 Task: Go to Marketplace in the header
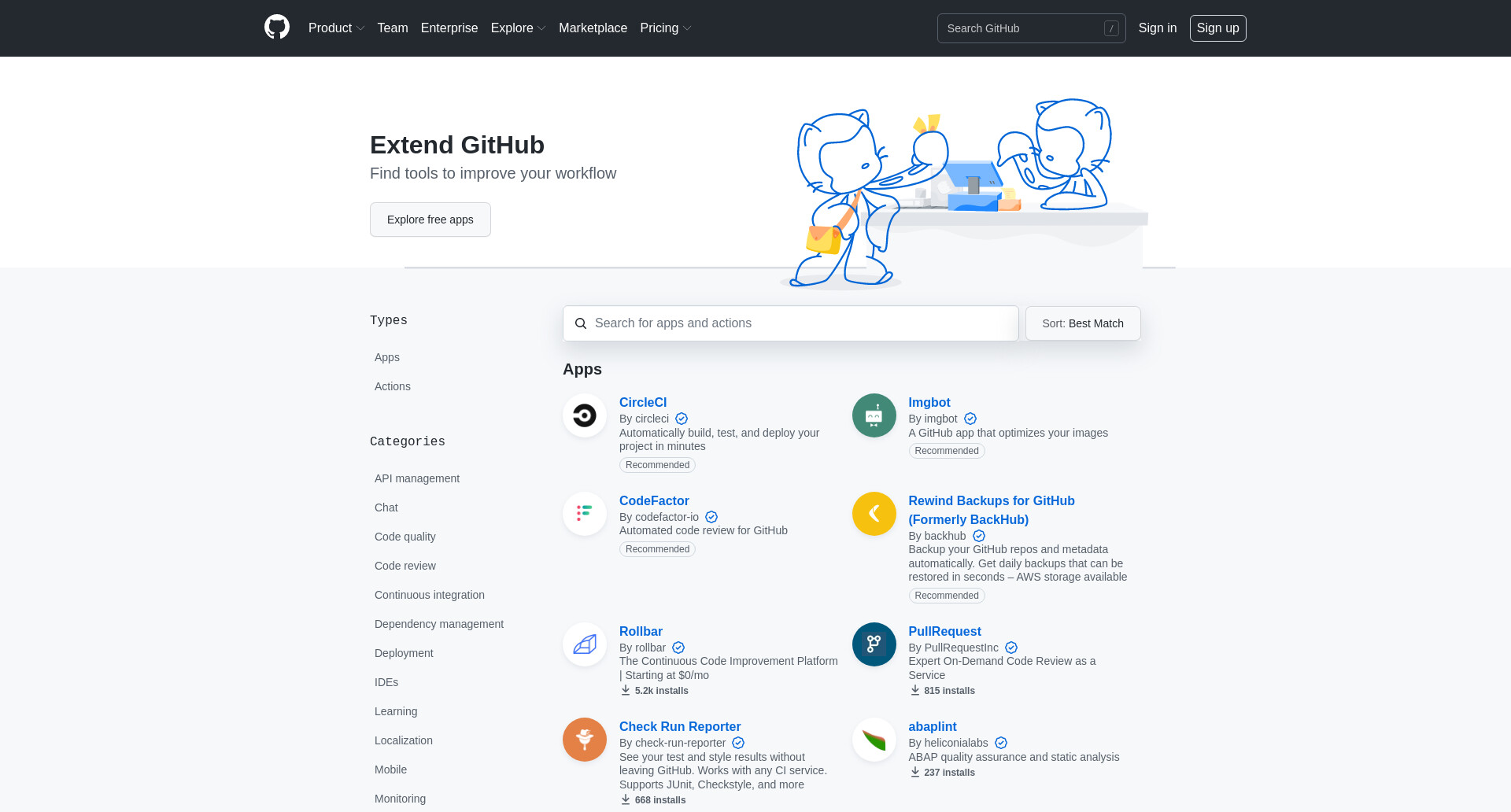pos(593,28)
